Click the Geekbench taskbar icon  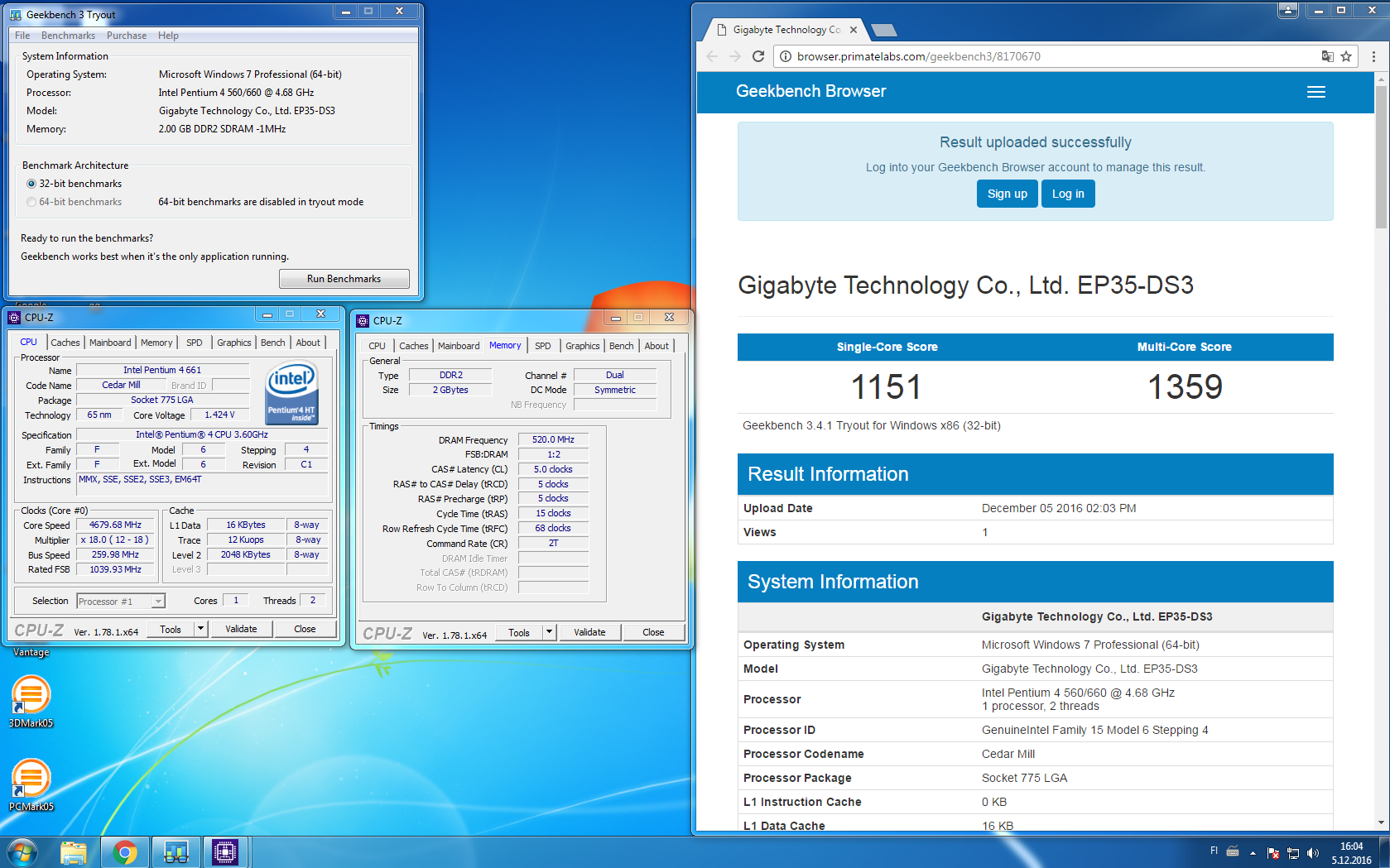176,852
